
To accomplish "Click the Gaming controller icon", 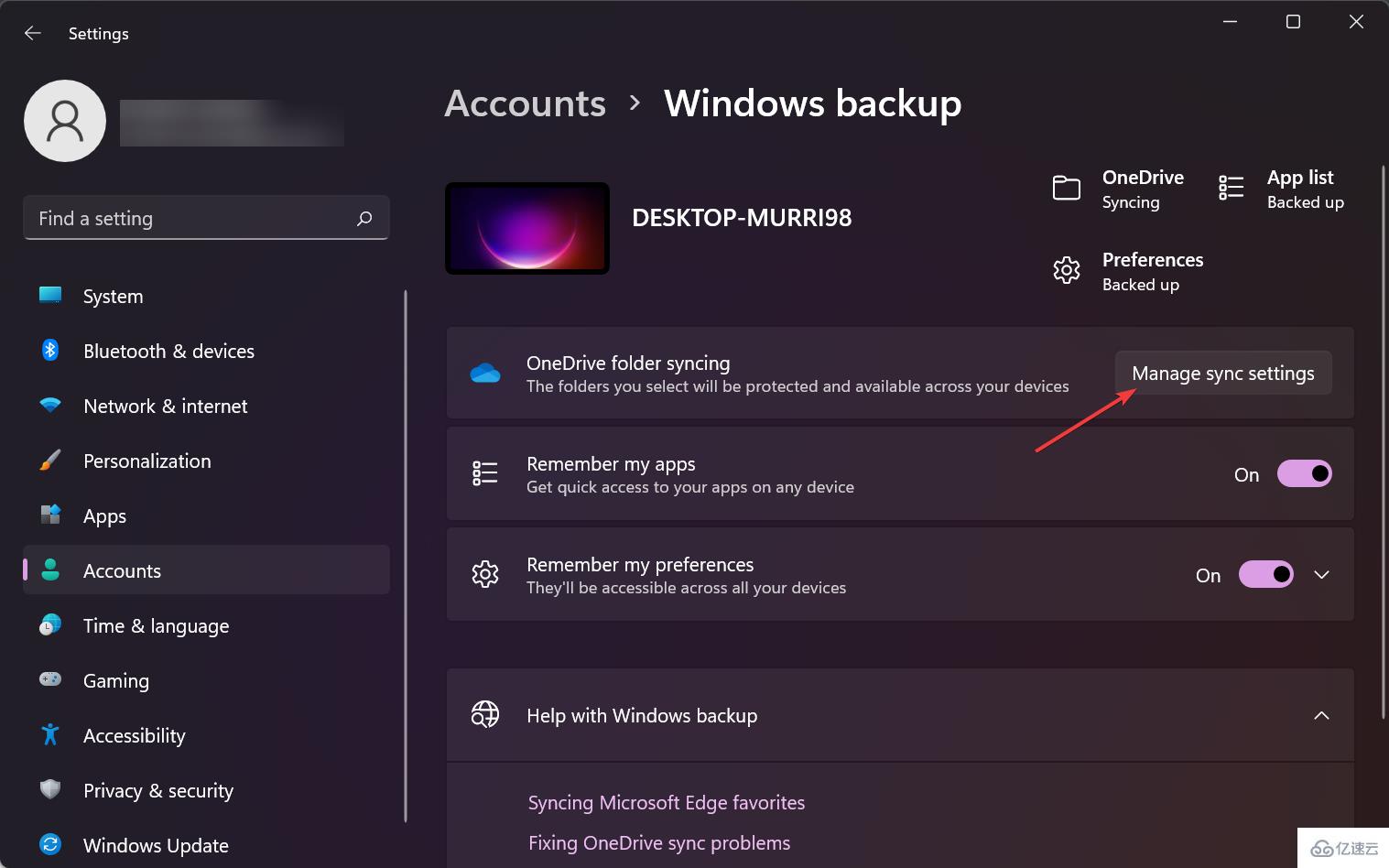I will pos(50,679).
